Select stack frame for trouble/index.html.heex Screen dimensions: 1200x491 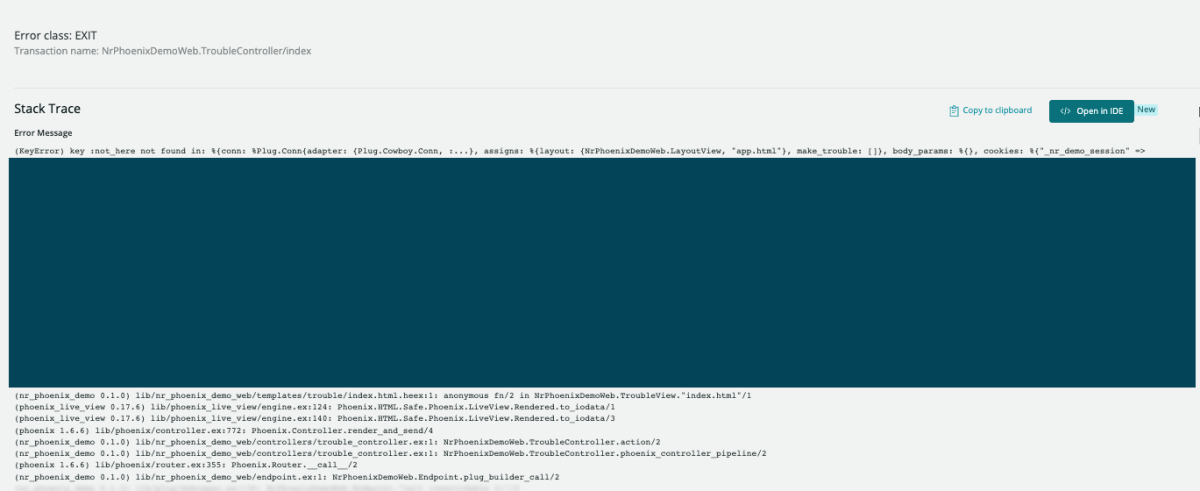click(382, 396)
